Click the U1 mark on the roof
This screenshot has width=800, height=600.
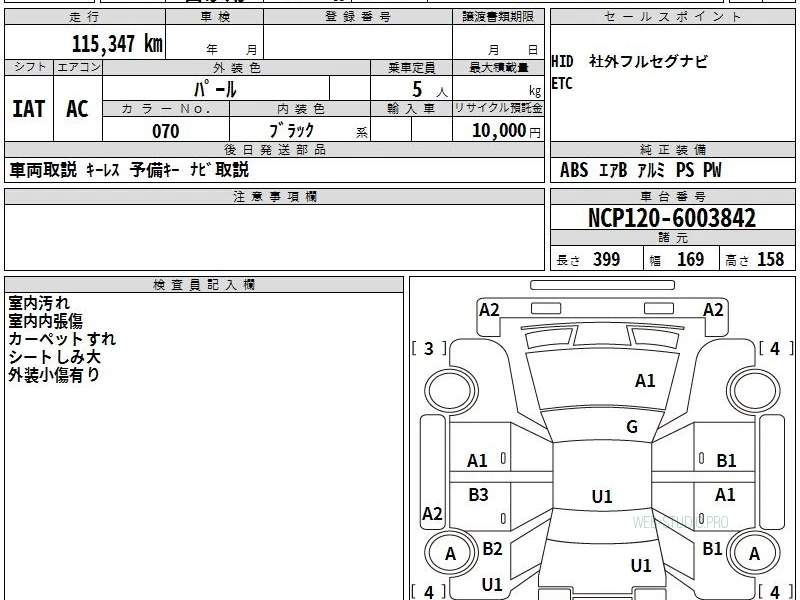[x=602, y=496]
